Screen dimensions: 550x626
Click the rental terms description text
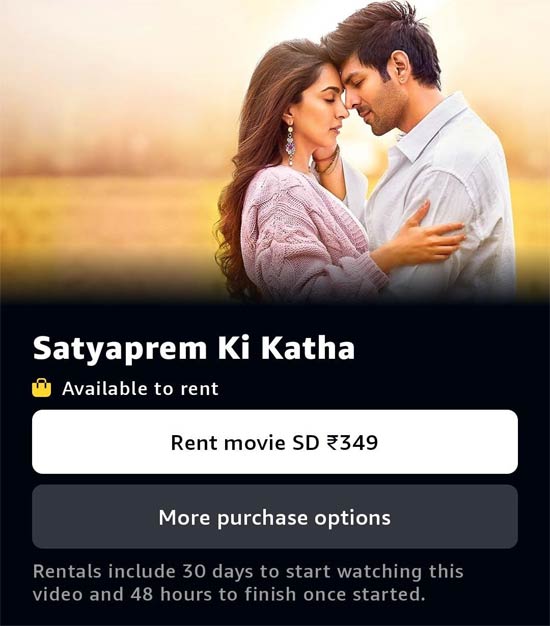click(248, 582)
